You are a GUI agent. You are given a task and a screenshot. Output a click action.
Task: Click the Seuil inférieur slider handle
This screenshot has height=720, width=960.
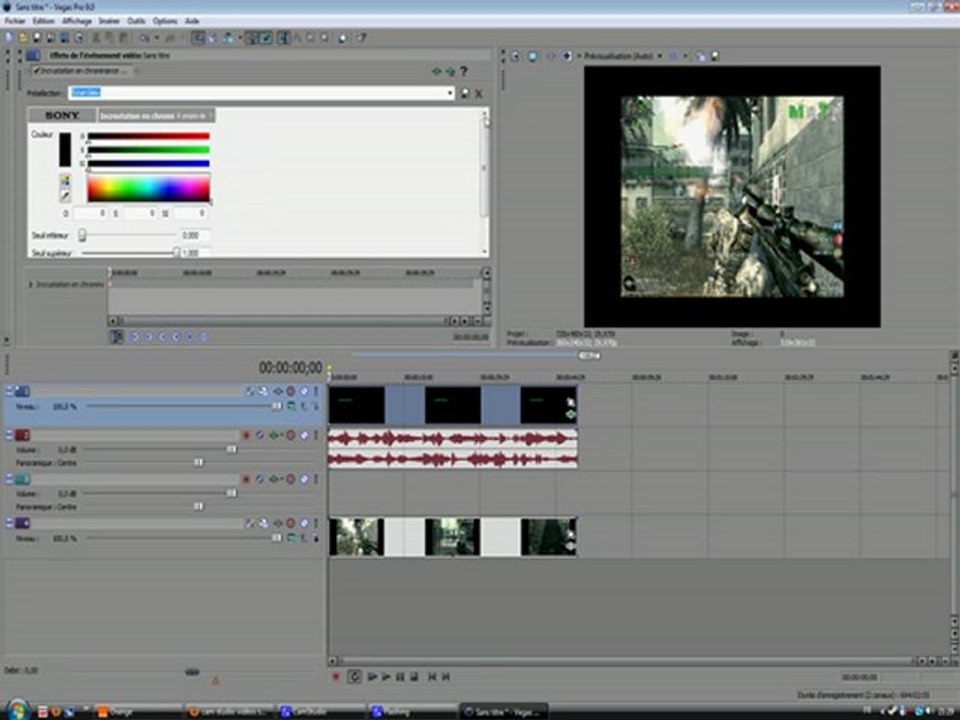82,235
